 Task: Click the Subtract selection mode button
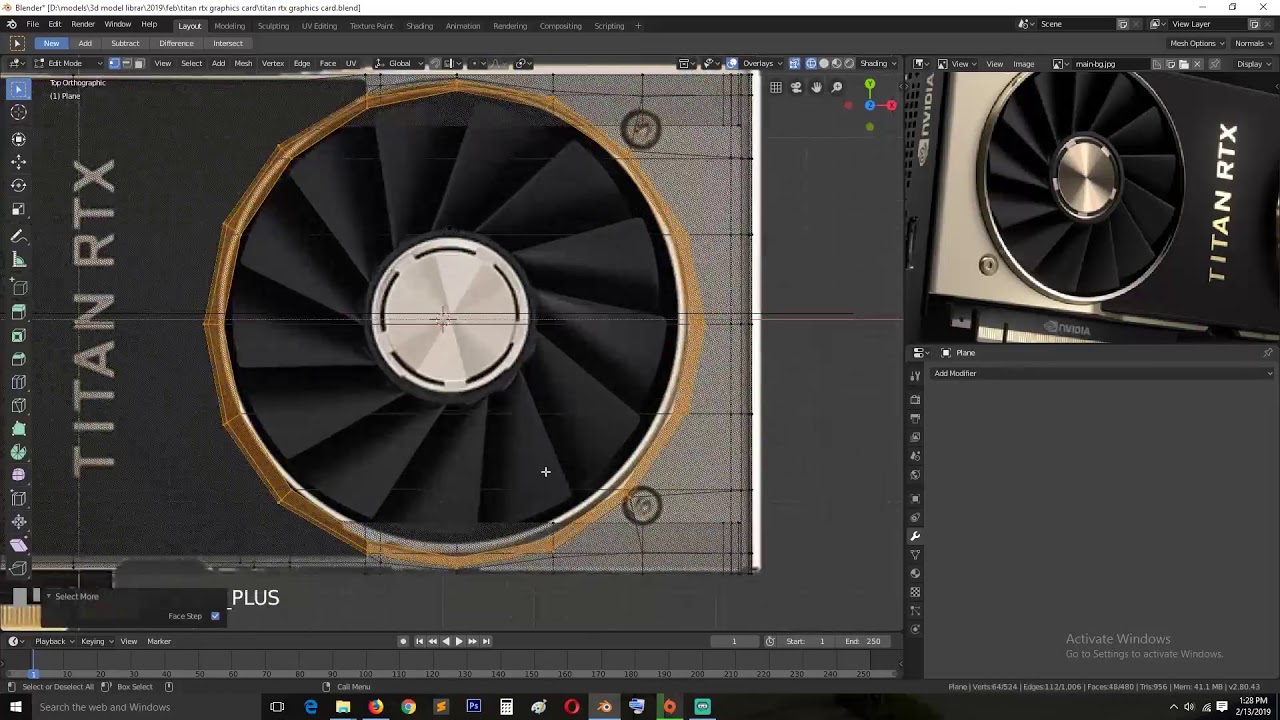(x=125, y=43)
